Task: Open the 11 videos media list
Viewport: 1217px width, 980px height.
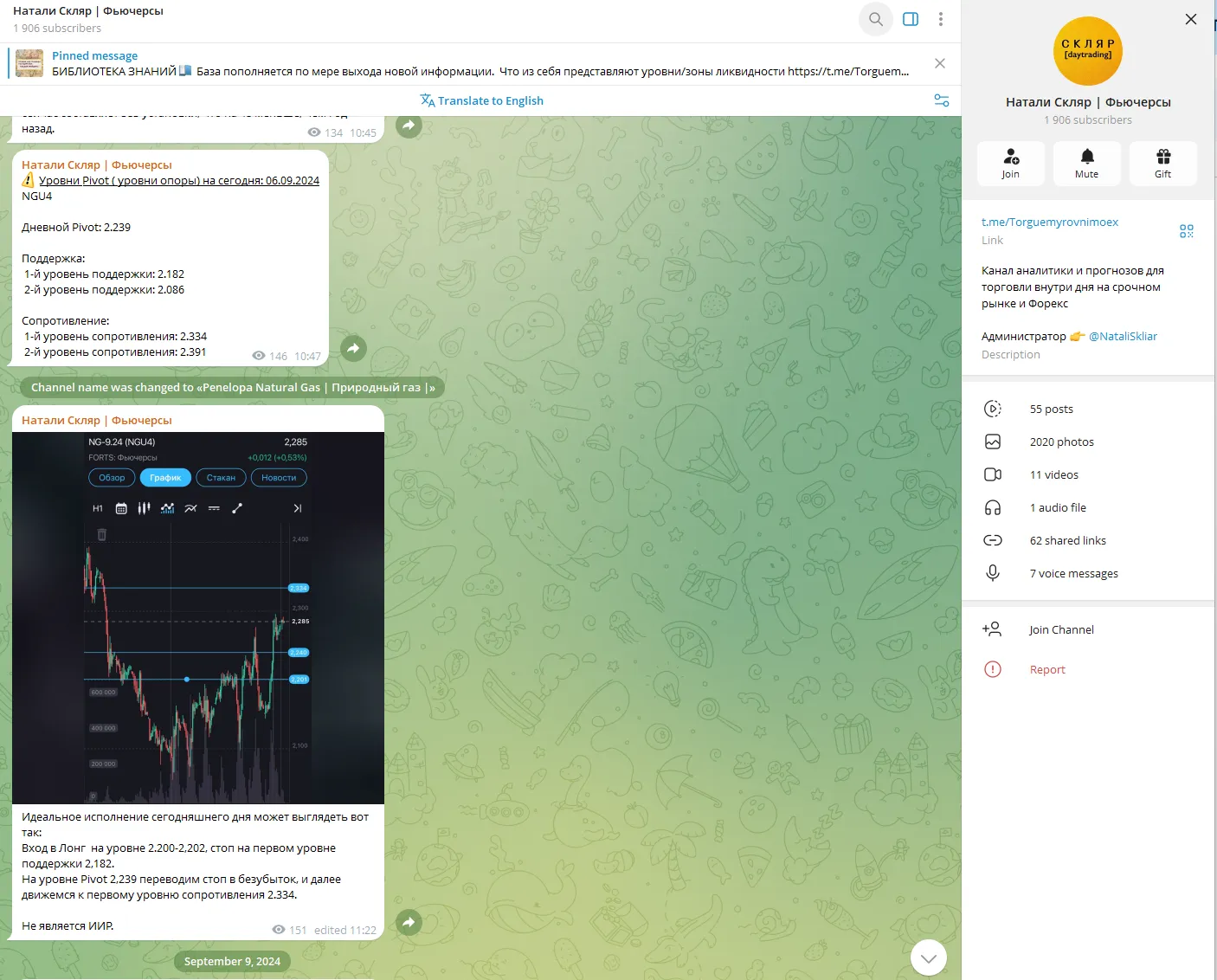Action: pyautogui.click(x=1089, y=474)
